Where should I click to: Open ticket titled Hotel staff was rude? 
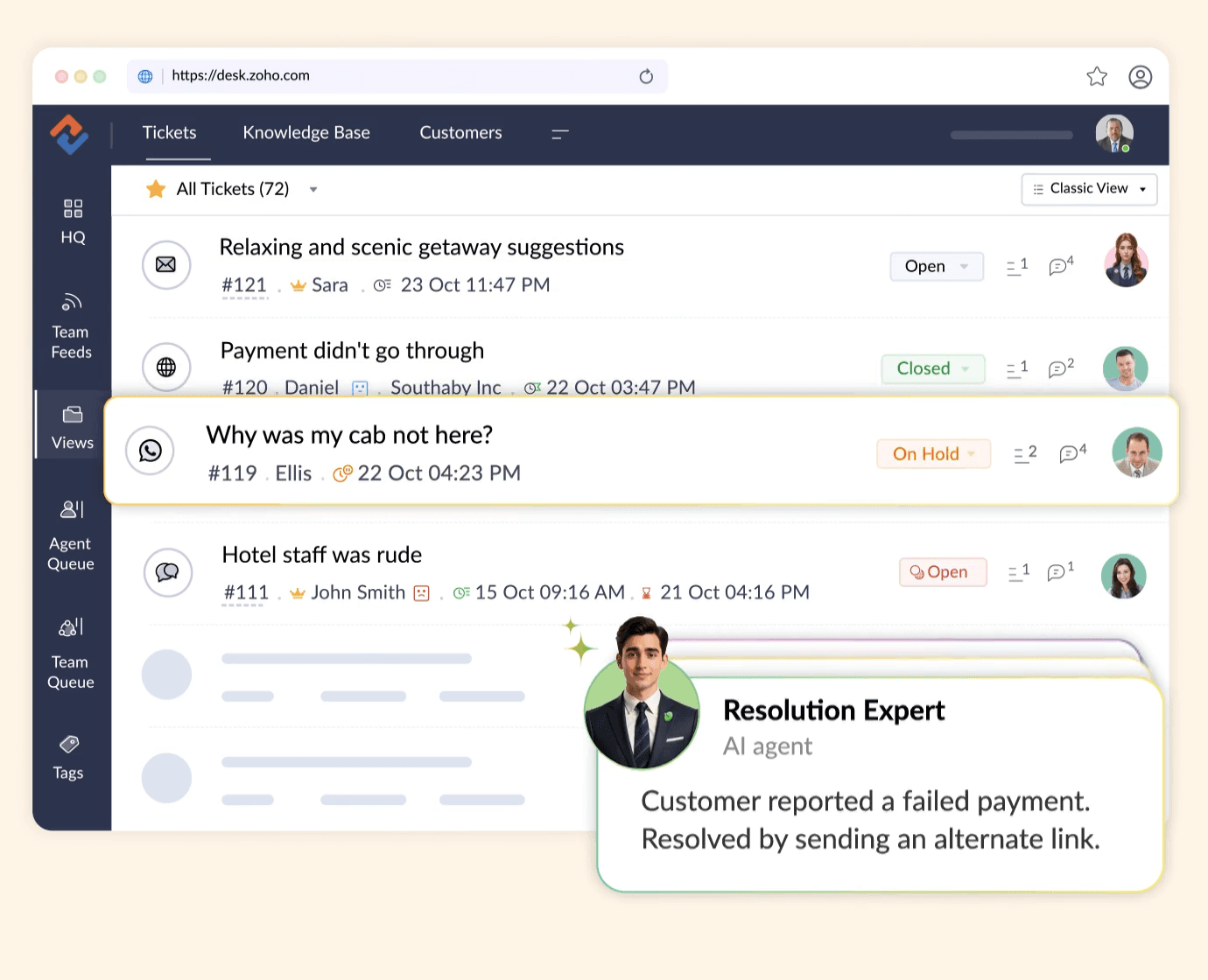point(321,554)
